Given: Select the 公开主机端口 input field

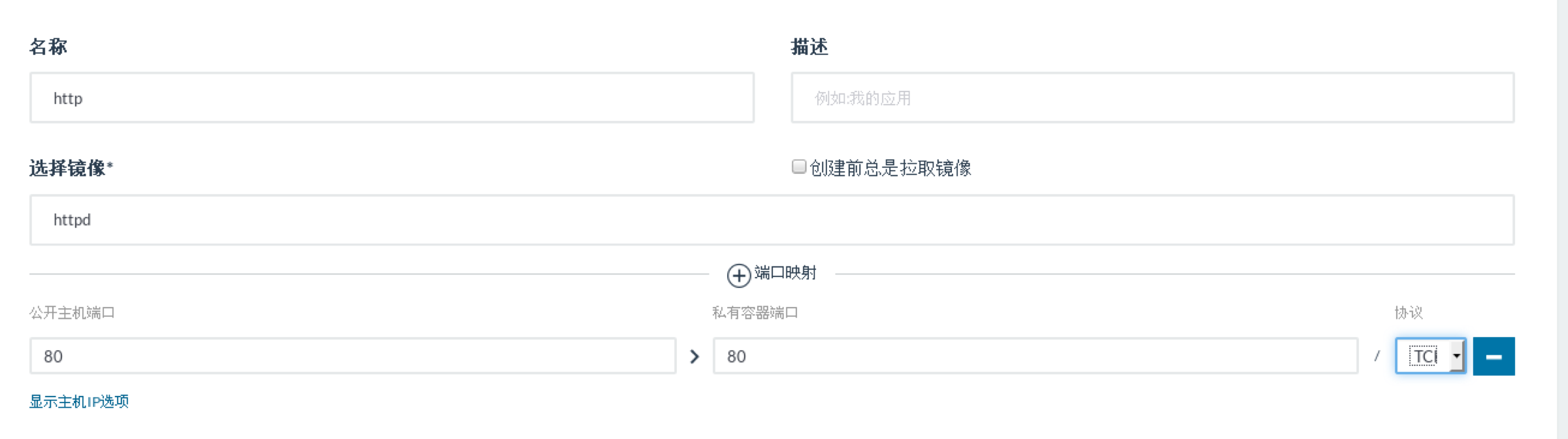Looking at the screenshot, I should 353,356.
